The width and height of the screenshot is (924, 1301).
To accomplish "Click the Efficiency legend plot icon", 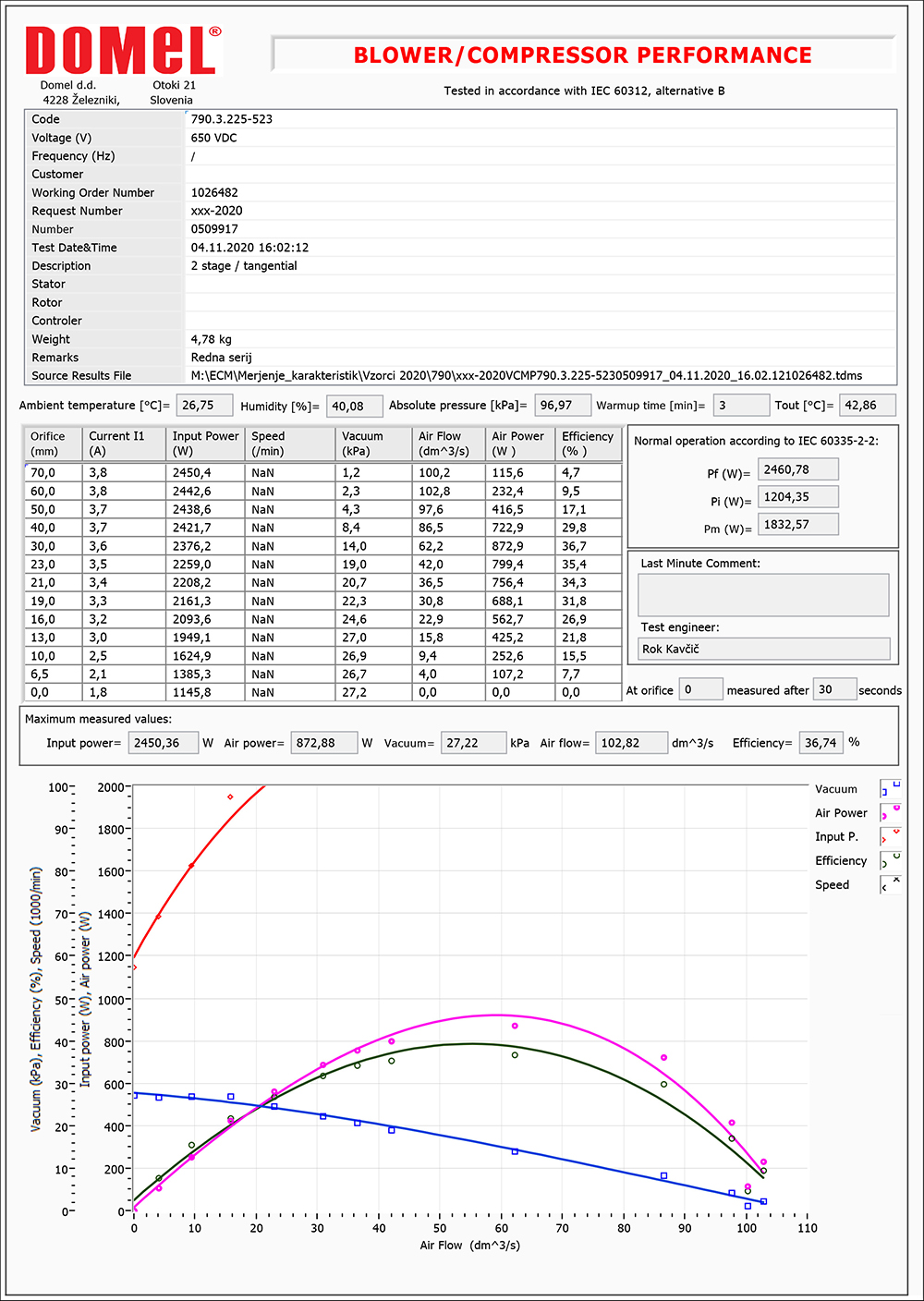I will [x=890, y=861].
